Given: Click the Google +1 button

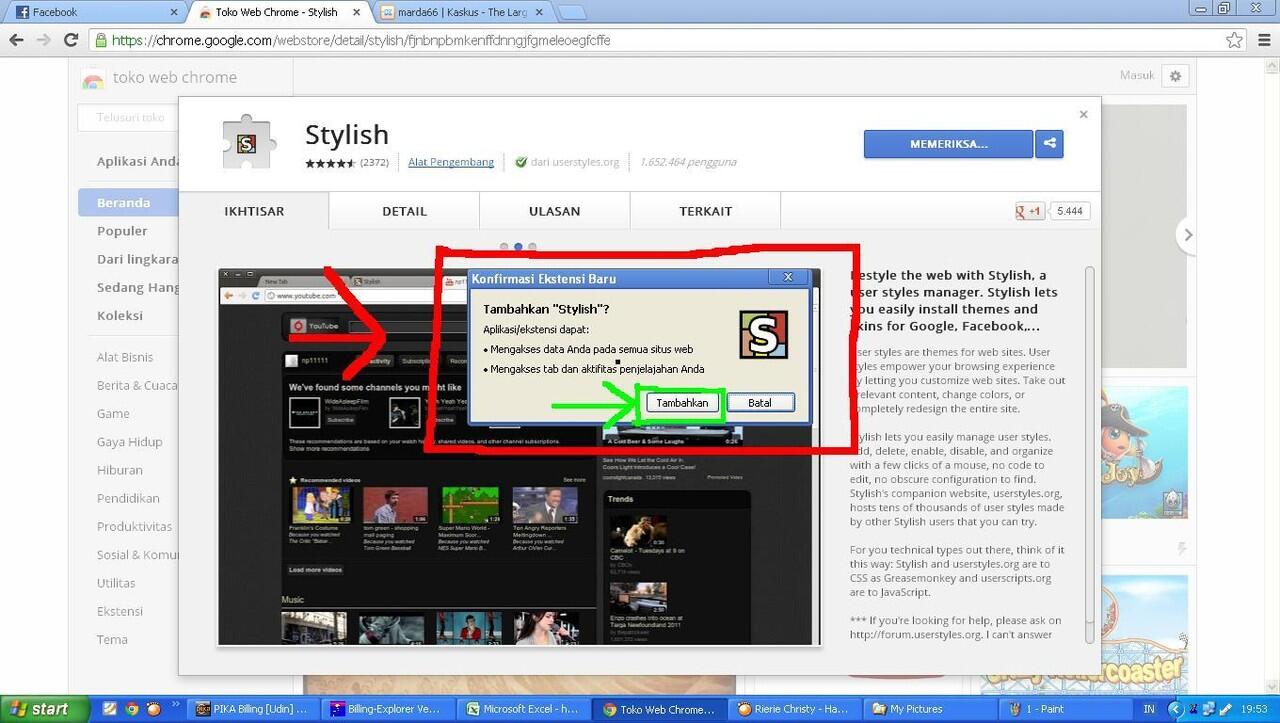Looking at the screenshot, I should coord(1030,211).
